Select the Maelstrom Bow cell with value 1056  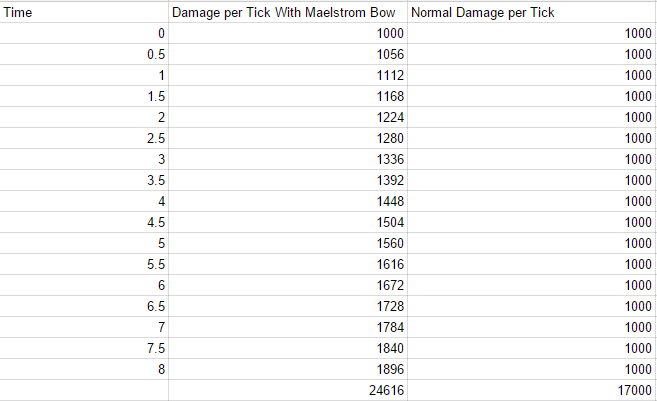pyautogui.click(x=288, y=54)
